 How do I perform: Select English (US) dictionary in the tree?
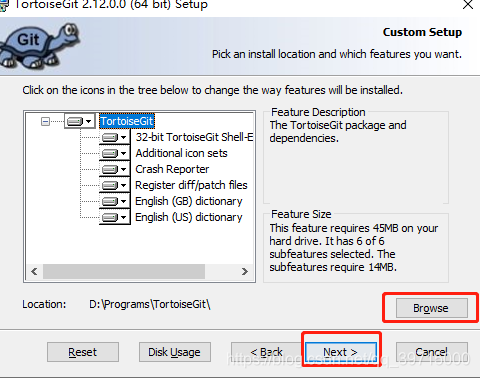189,217
